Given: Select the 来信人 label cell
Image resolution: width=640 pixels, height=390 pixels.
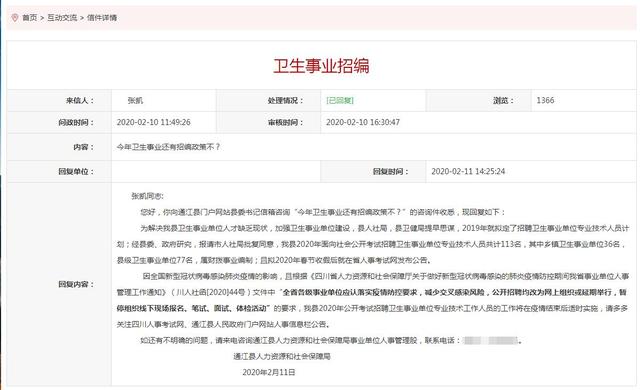Looking at the screenshot, I should (59, 100).
